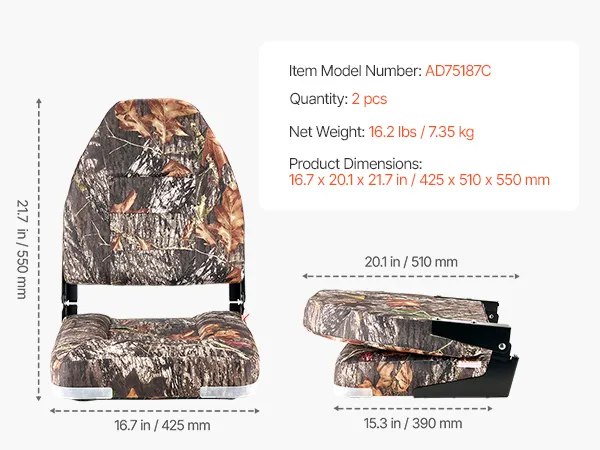Click the model number AD75187C
This screenshot has height=450, width=600.
click(x=457, y=71)
